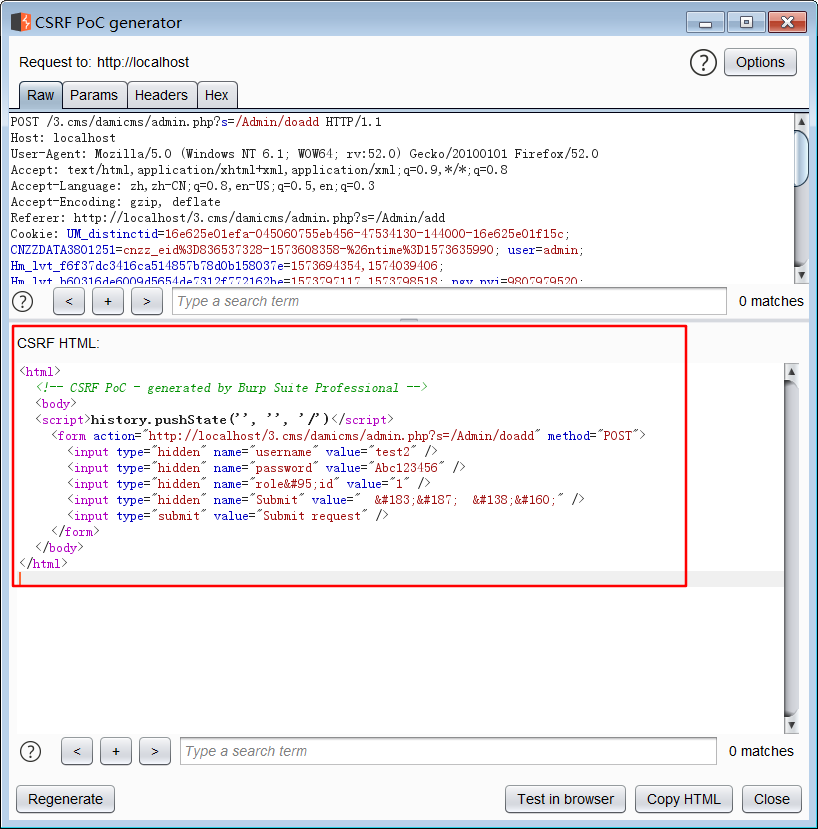The image size is (818, 829).
Task: Click plus button in request search bar
Action: click(108, 301)
